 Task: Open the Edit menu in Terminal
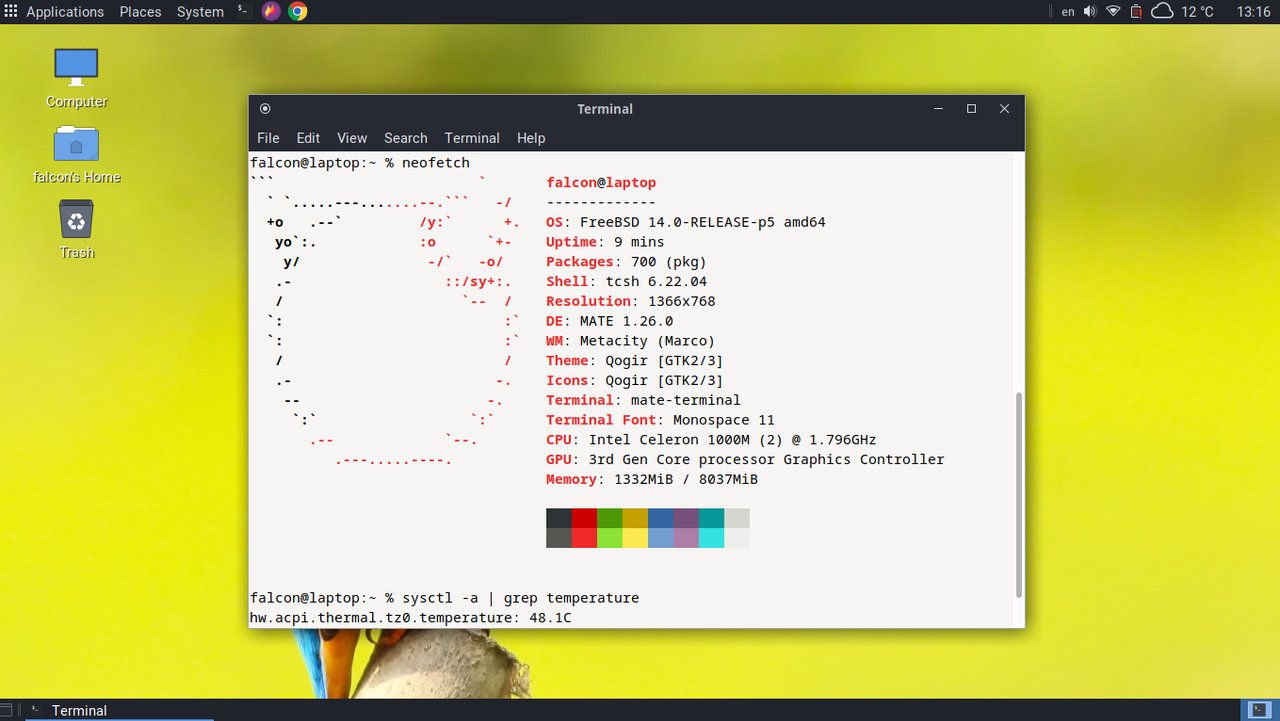pyautogui.click(x=308, y=138)
